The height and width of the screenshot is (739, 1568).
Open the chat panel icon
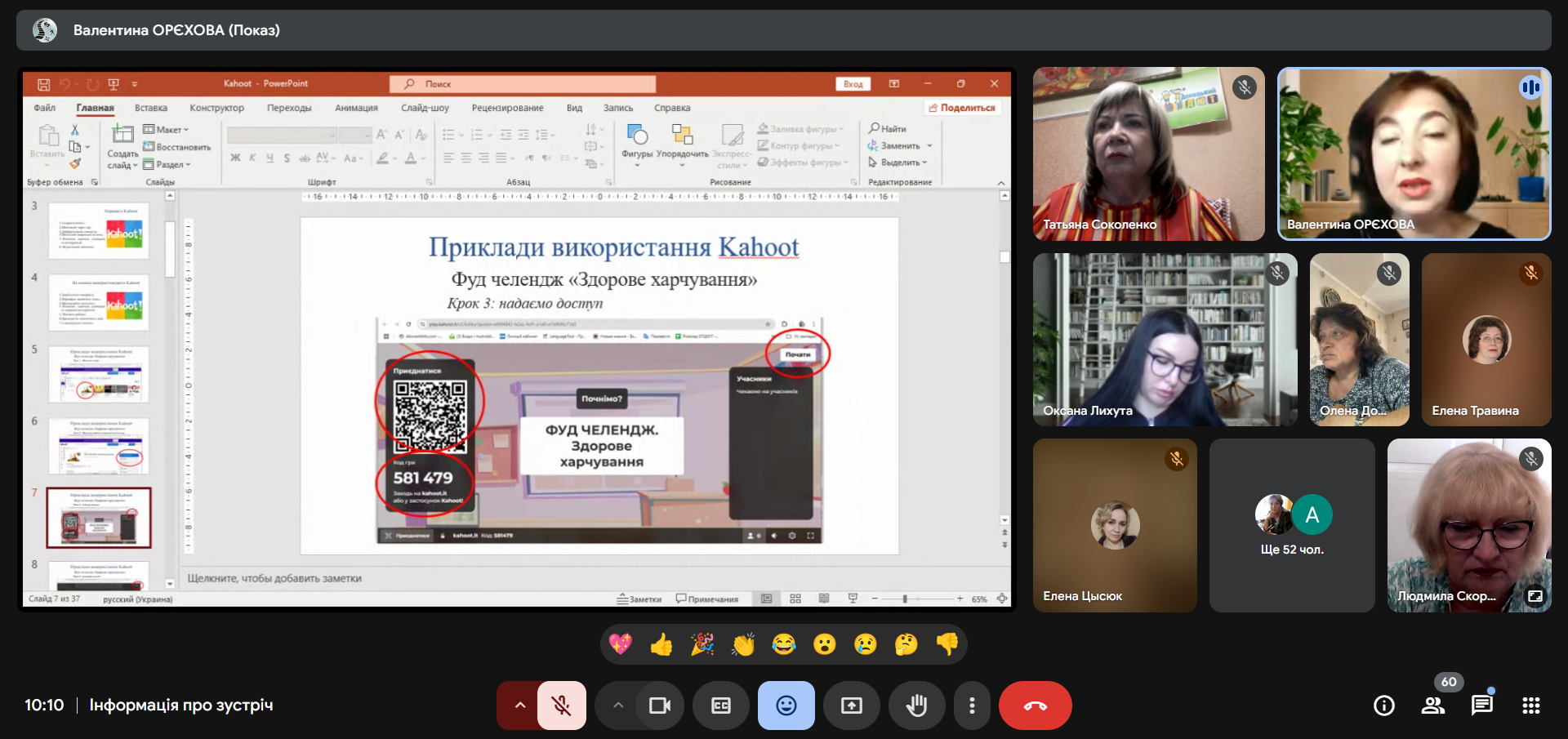pyautogui.click(x=1481, y=706)
